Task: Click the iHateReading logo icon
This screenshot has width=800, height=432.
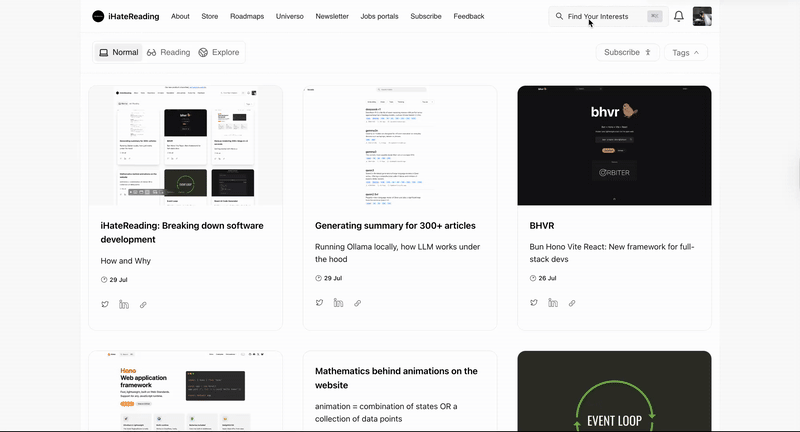Action: click(98, 16)
